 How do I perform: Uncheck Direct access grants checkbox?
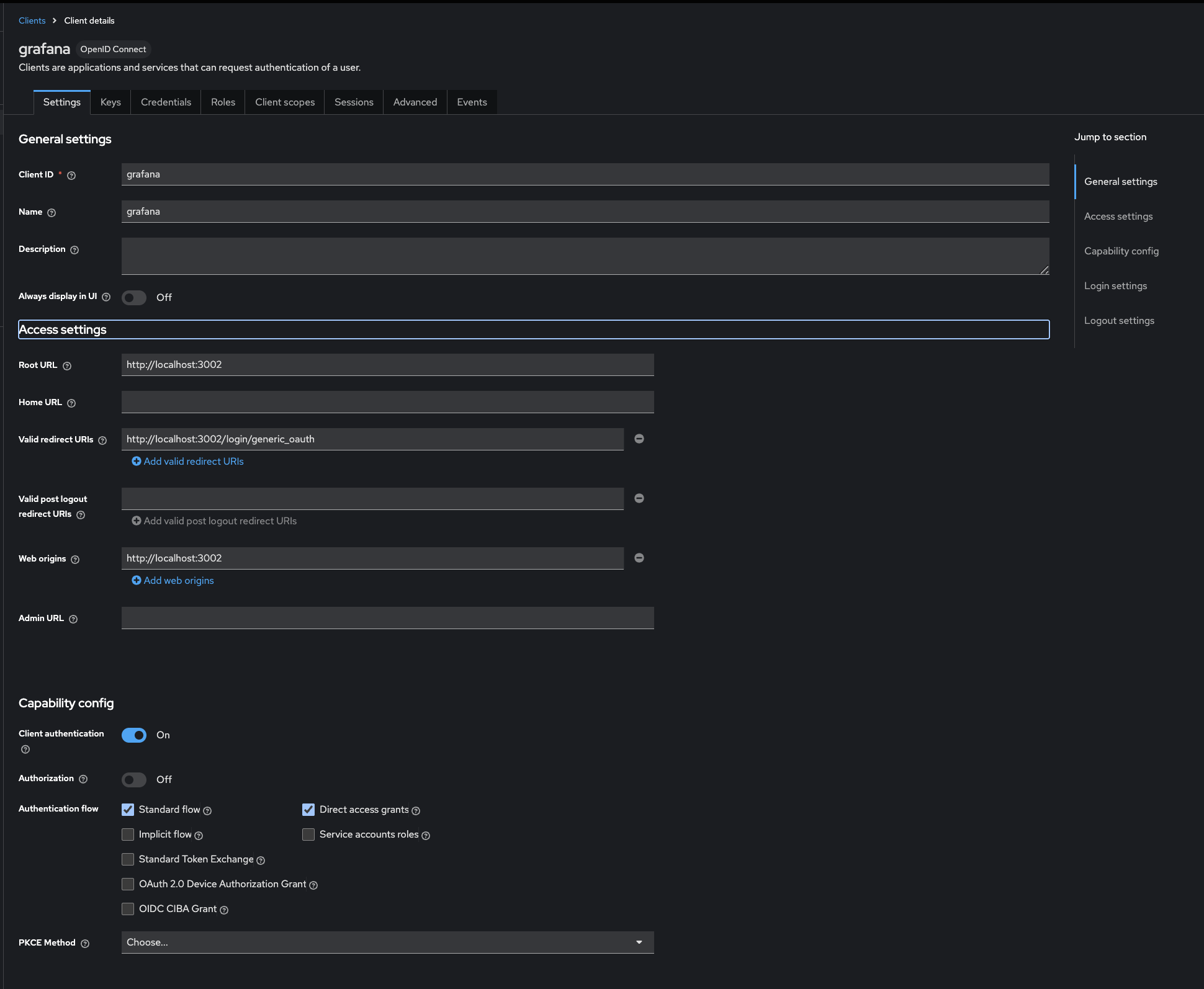[308, 810]
